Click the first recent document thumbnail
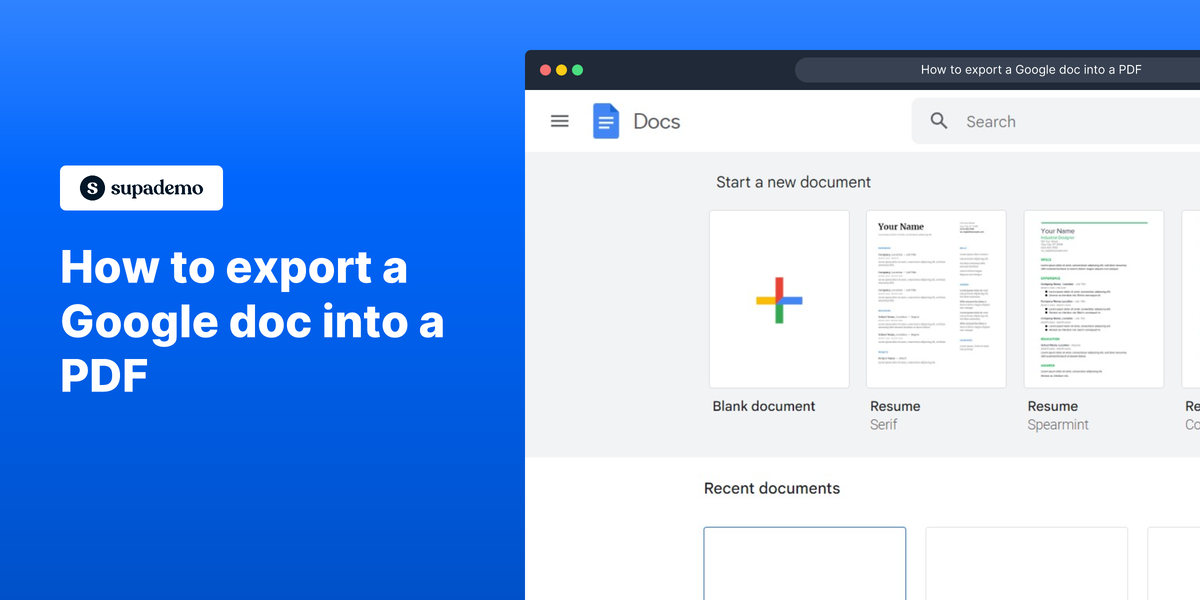Image resolution: width=1200 pixels, height=600 pixels. click(804, 565)
